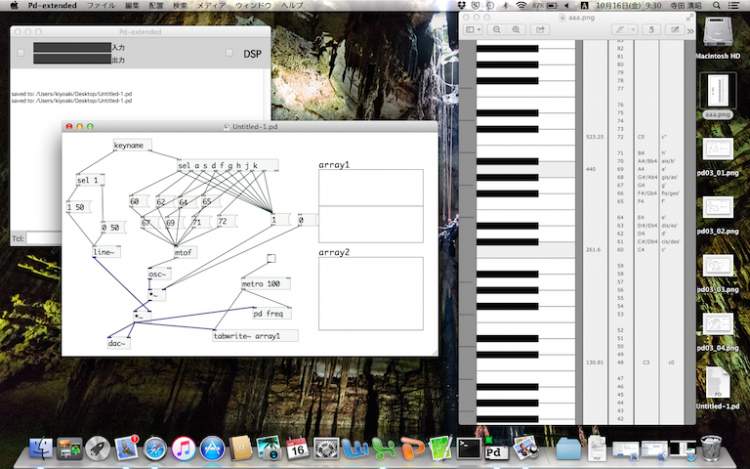Click the toggle box above metro 100
The image size is (750, 469).
[x=271, y=260]
